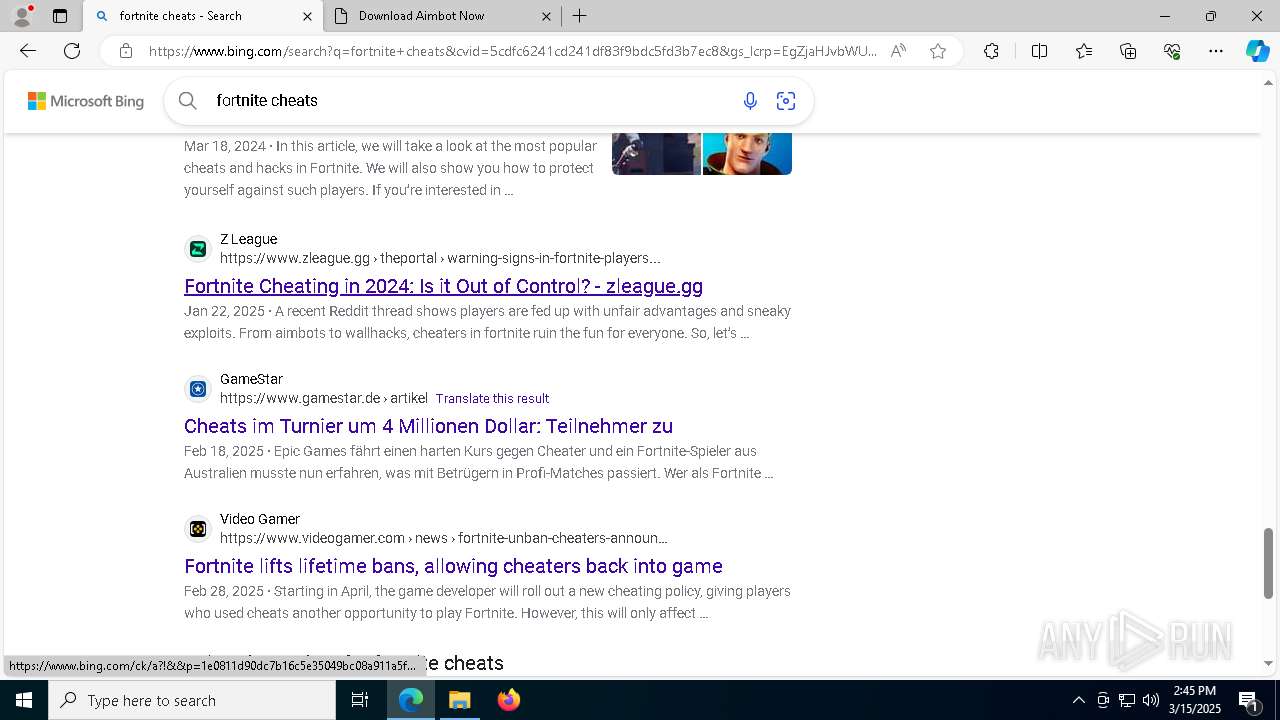This screenshot has width=1280, height=720.
Task: Click the scrollbar down arrow
Action: pyautogui.click(x=1268, y=663)
